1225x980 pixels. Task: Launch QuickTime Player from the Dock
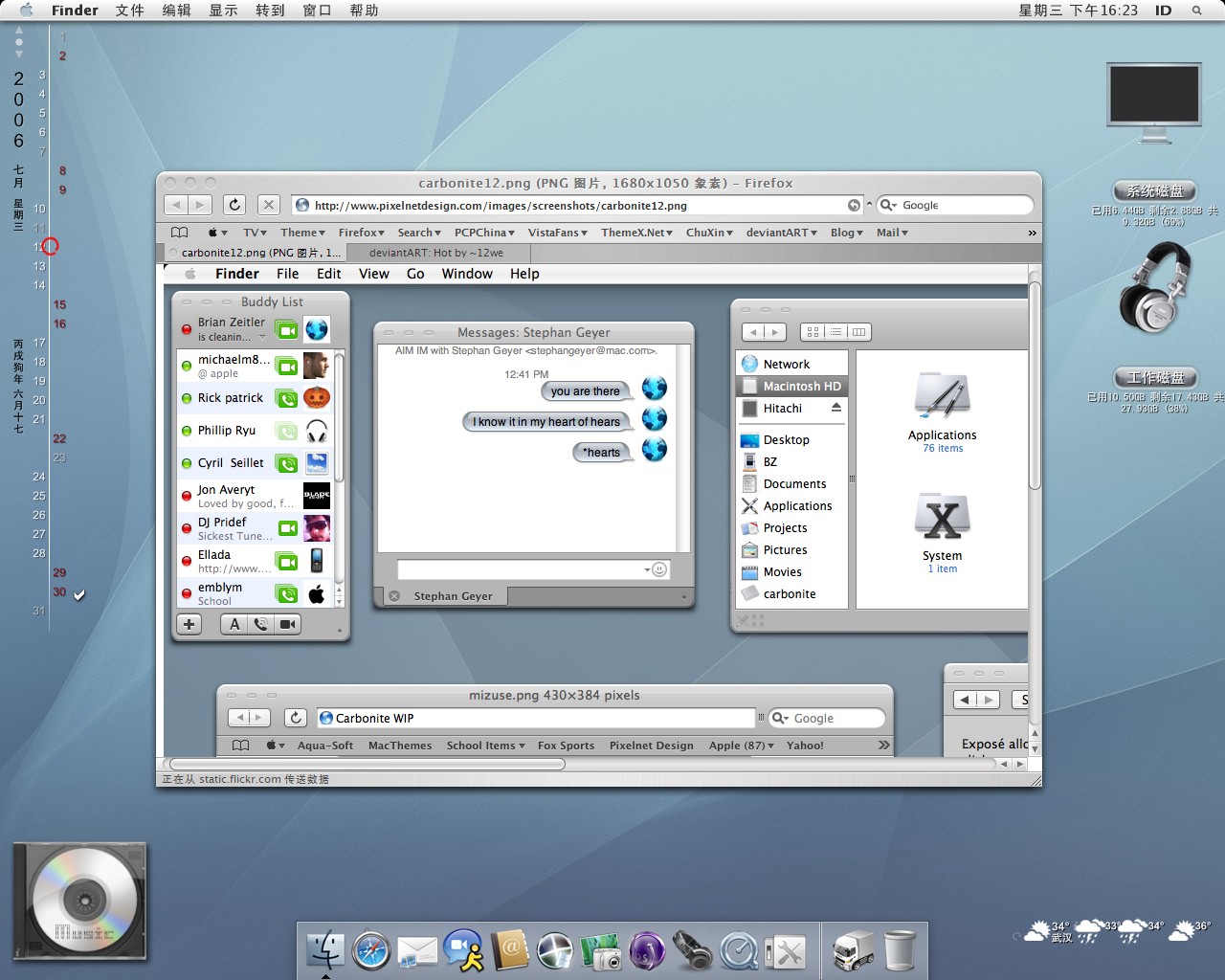pos(739,951)
